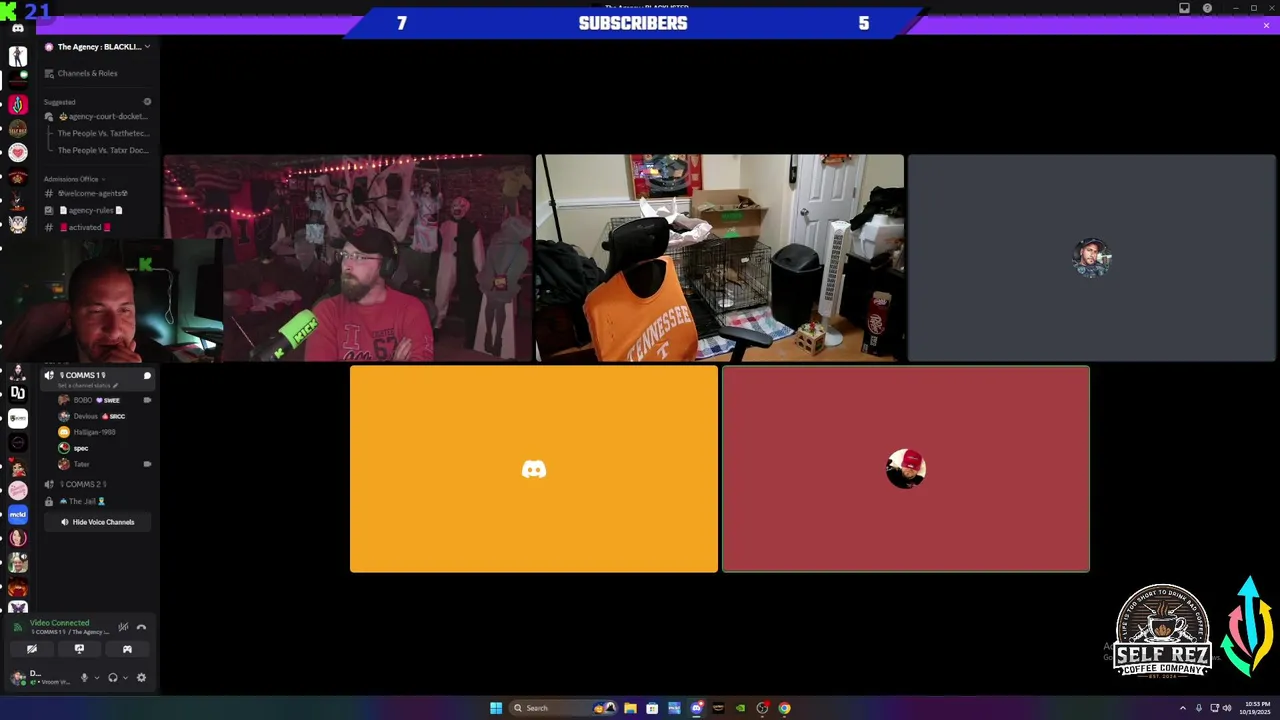
Task: Open Discord direct messages home icon
Action: 18,29
